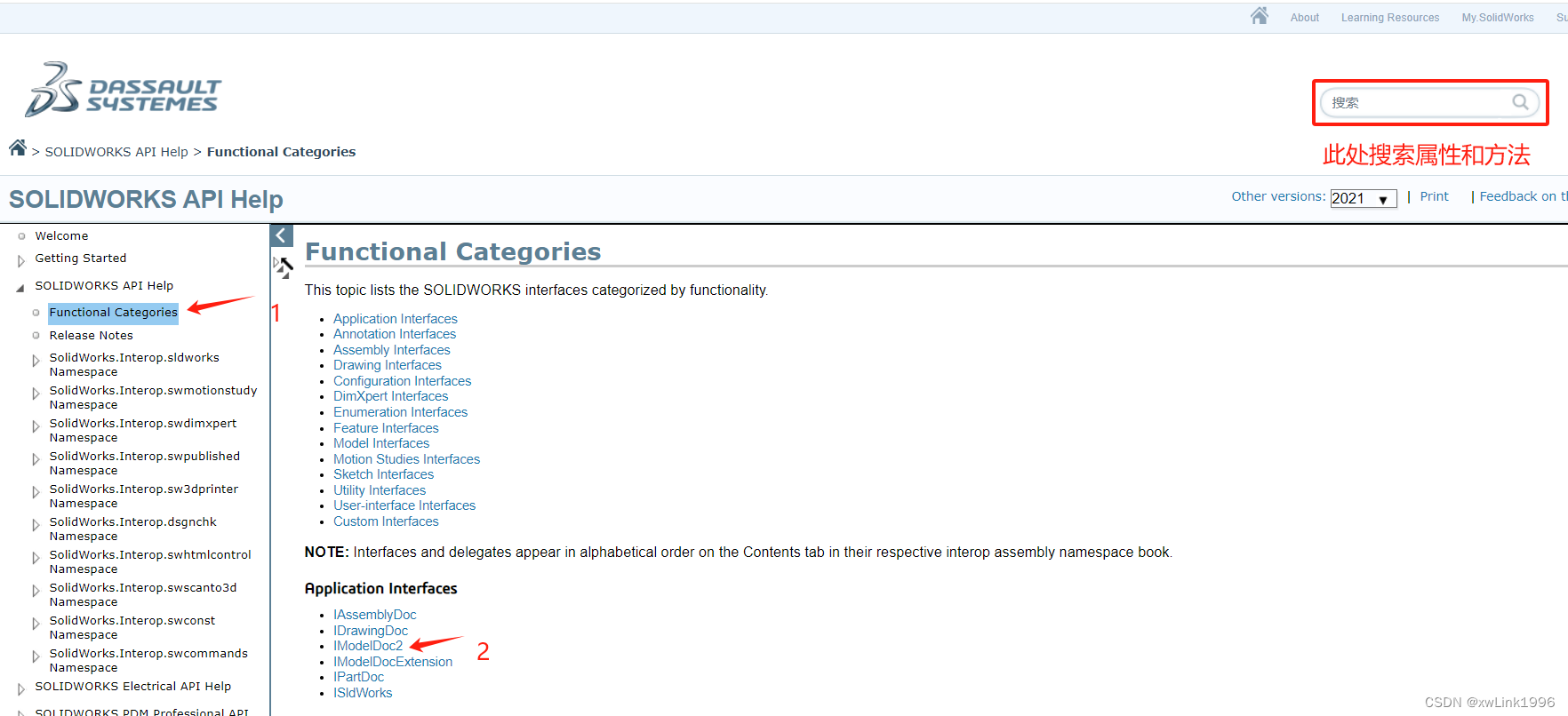Select SolidWorks.Interop.sldworks Namespace tree item

pyautogui.click(x=134, y=364)
